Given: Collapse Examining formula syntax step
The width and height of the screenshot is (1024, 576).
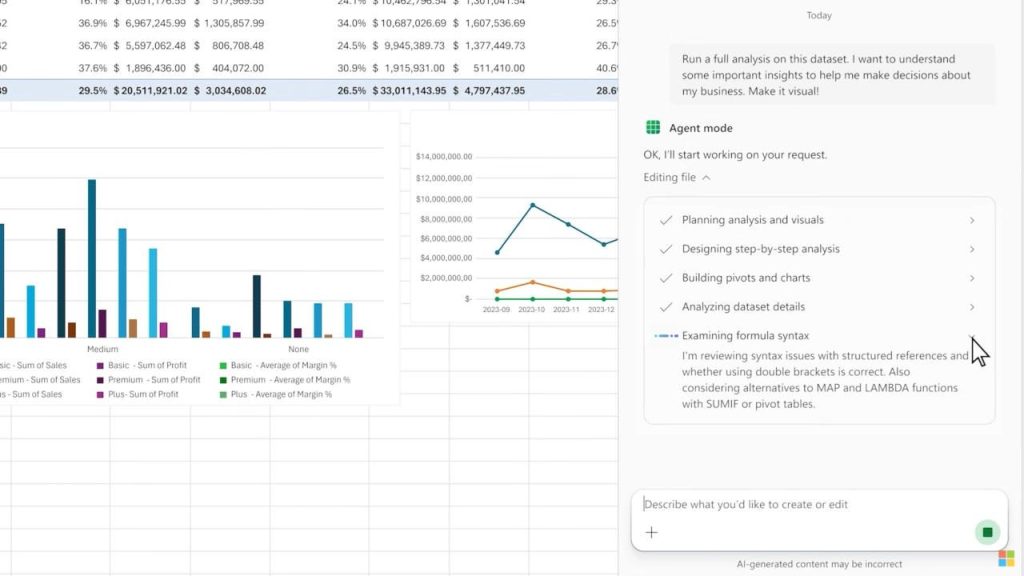Looking at the screenshot, I should [972, 336].
